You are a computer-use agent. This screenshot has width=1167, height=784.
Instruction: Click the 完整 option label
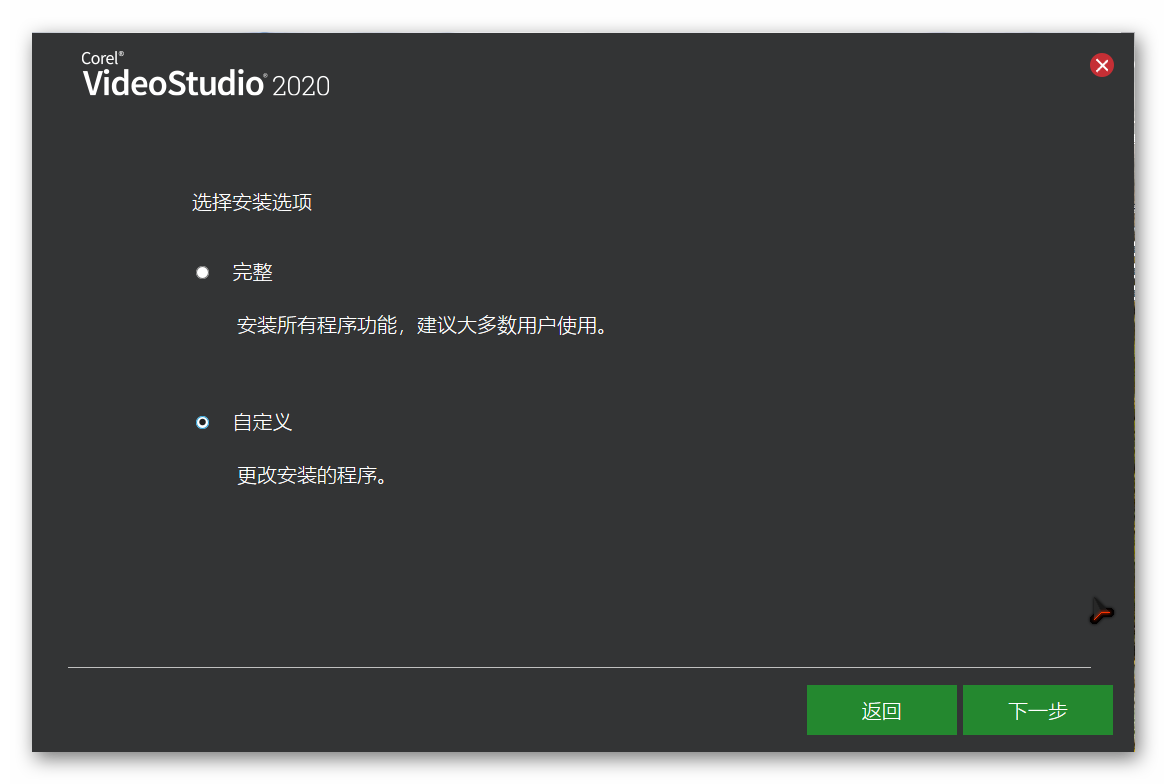pyautogui.click(x=252, y=273)
